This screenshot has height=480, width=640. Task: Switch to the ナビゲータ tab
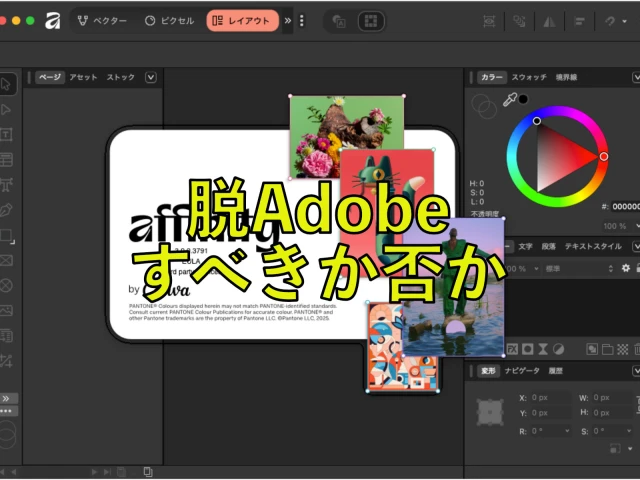click(x=521, y=371)
